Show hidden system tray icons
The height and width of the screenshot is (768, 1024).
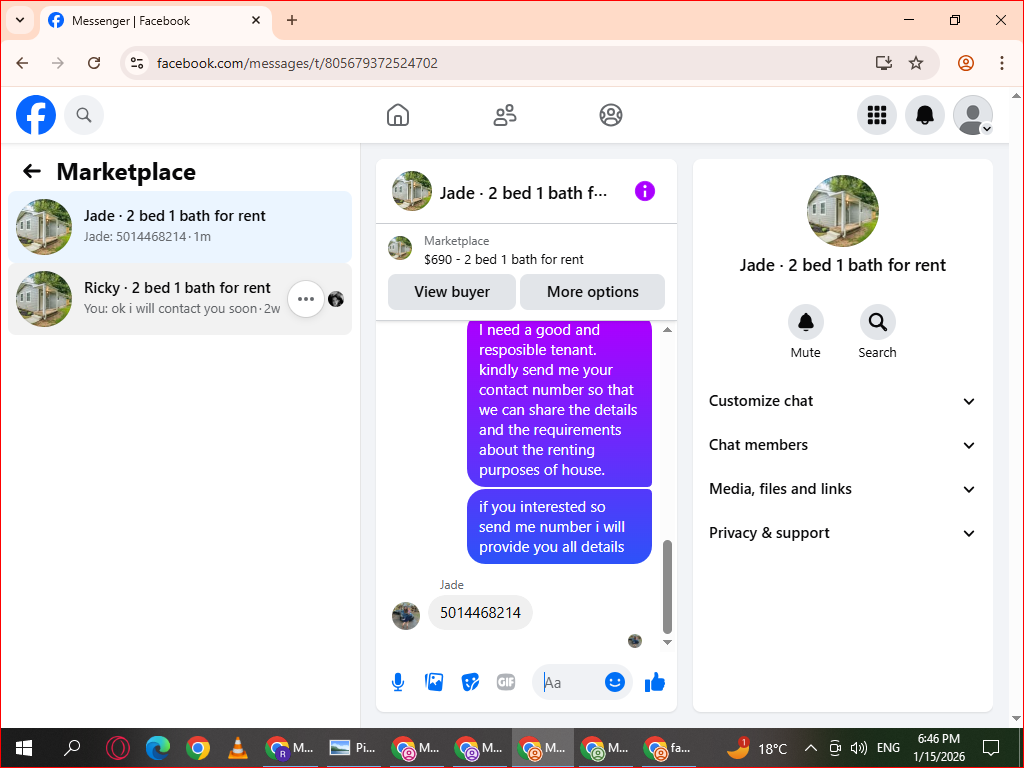tap(810, 748)
